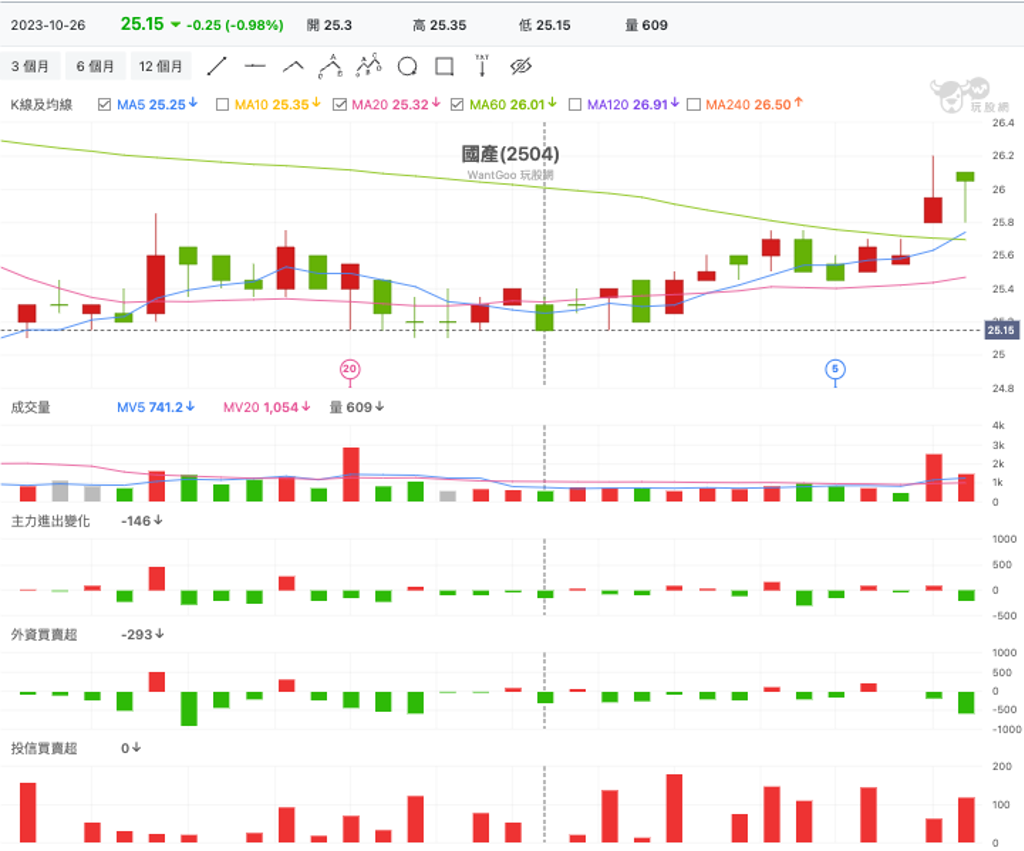The width and height of the screenshot is (1024, 851).
Task: Switch chart range to 12 個月
Action: click(161, 66)
